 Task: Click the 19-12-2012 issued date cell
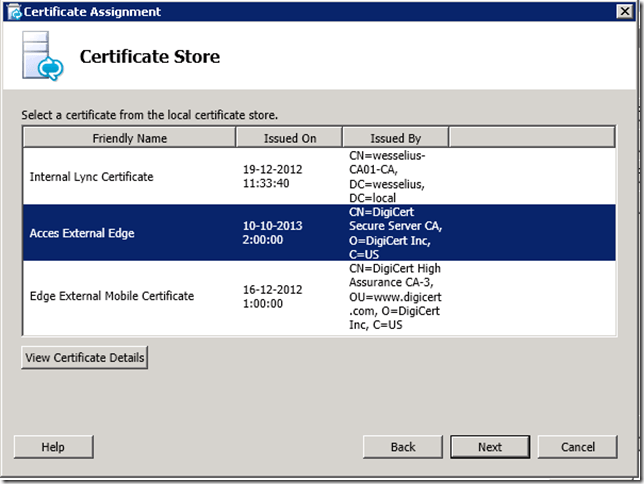tap(274, 177)
